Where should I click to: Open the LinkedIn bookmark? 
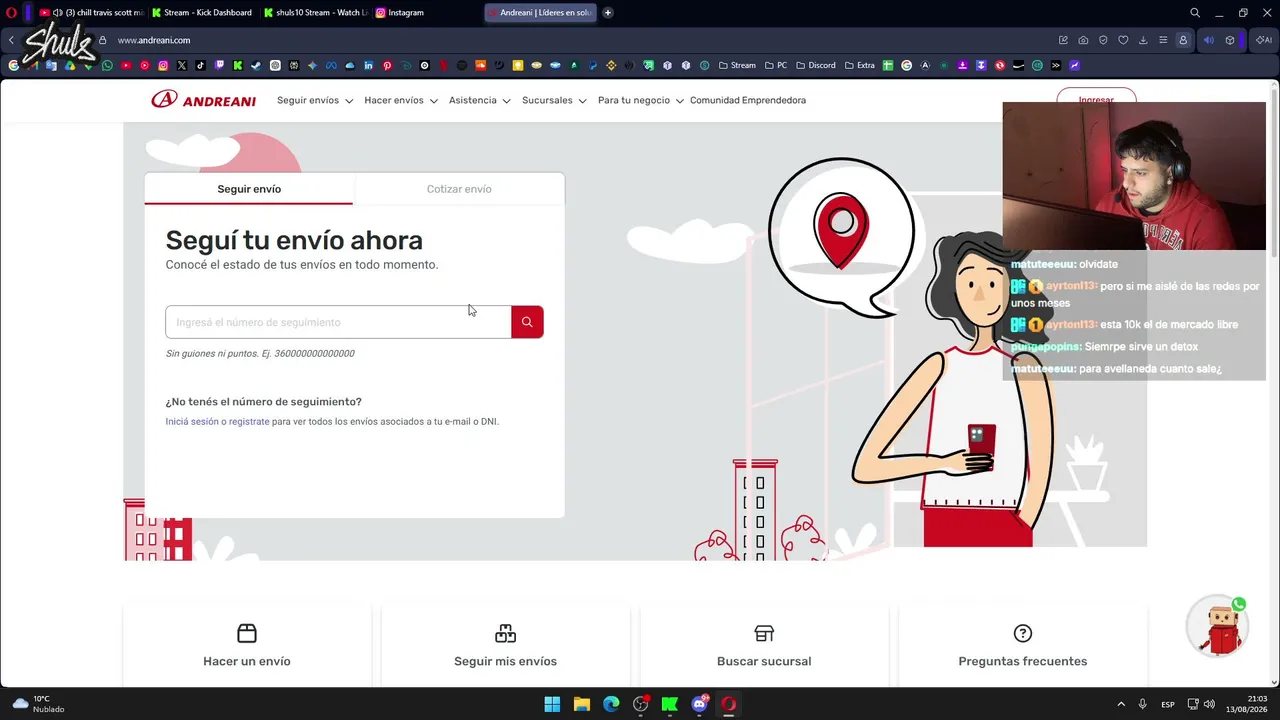point(369,66)
